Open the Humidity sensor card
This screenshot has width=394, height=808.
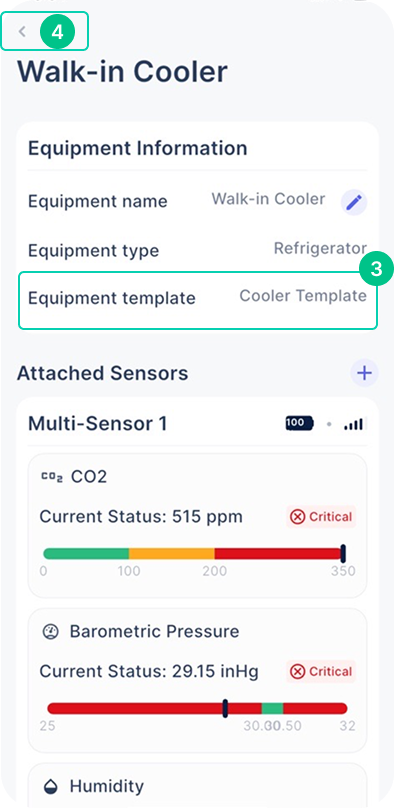point(197,785)
